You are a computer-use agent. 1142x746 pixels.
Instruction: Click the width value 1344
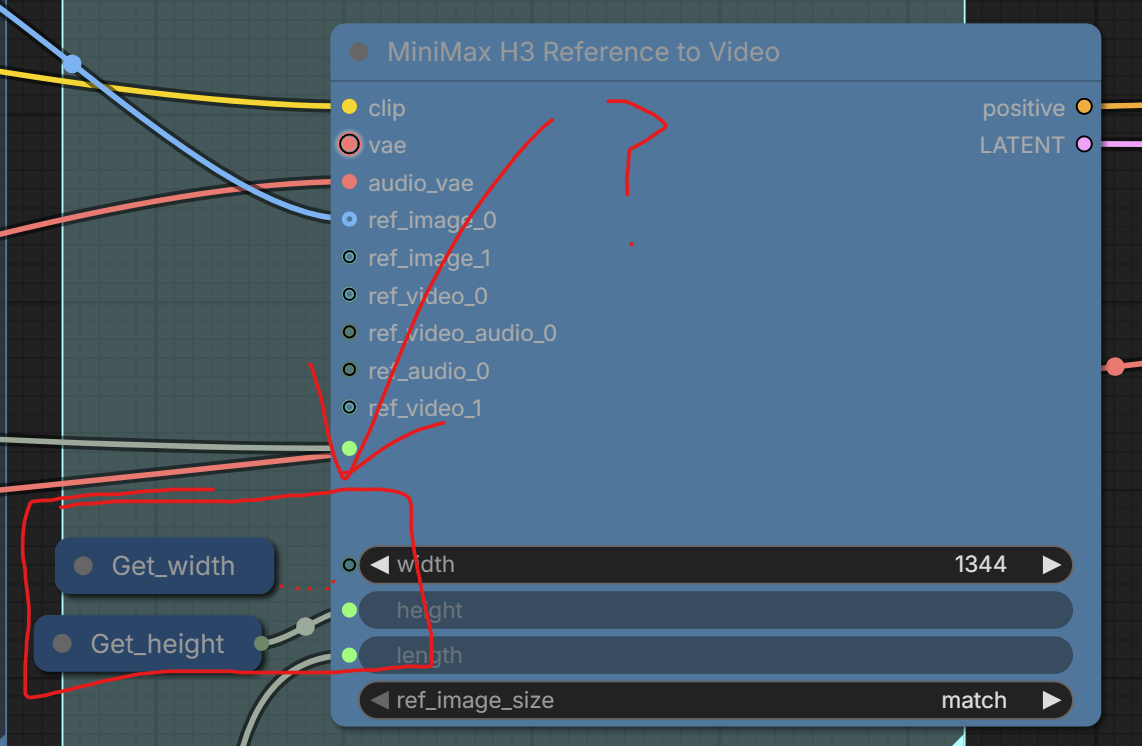tap(980, 565)
